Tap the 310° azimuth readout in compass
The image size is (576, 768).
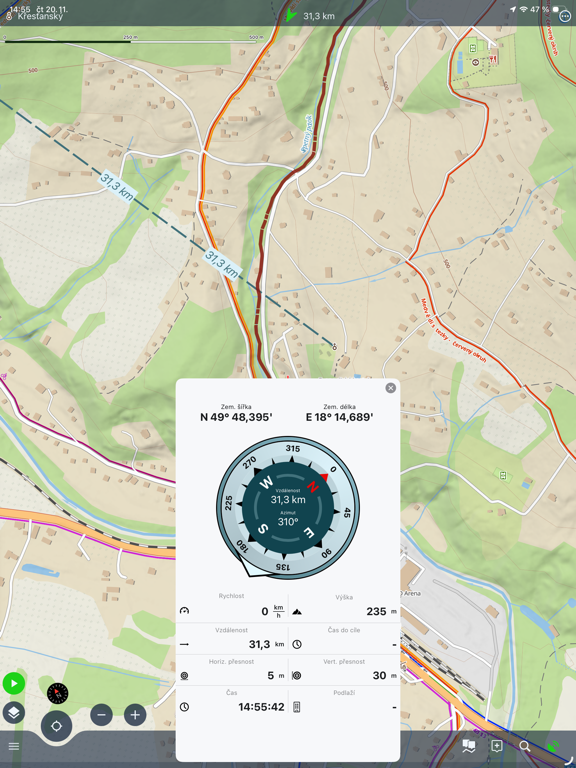288,522
